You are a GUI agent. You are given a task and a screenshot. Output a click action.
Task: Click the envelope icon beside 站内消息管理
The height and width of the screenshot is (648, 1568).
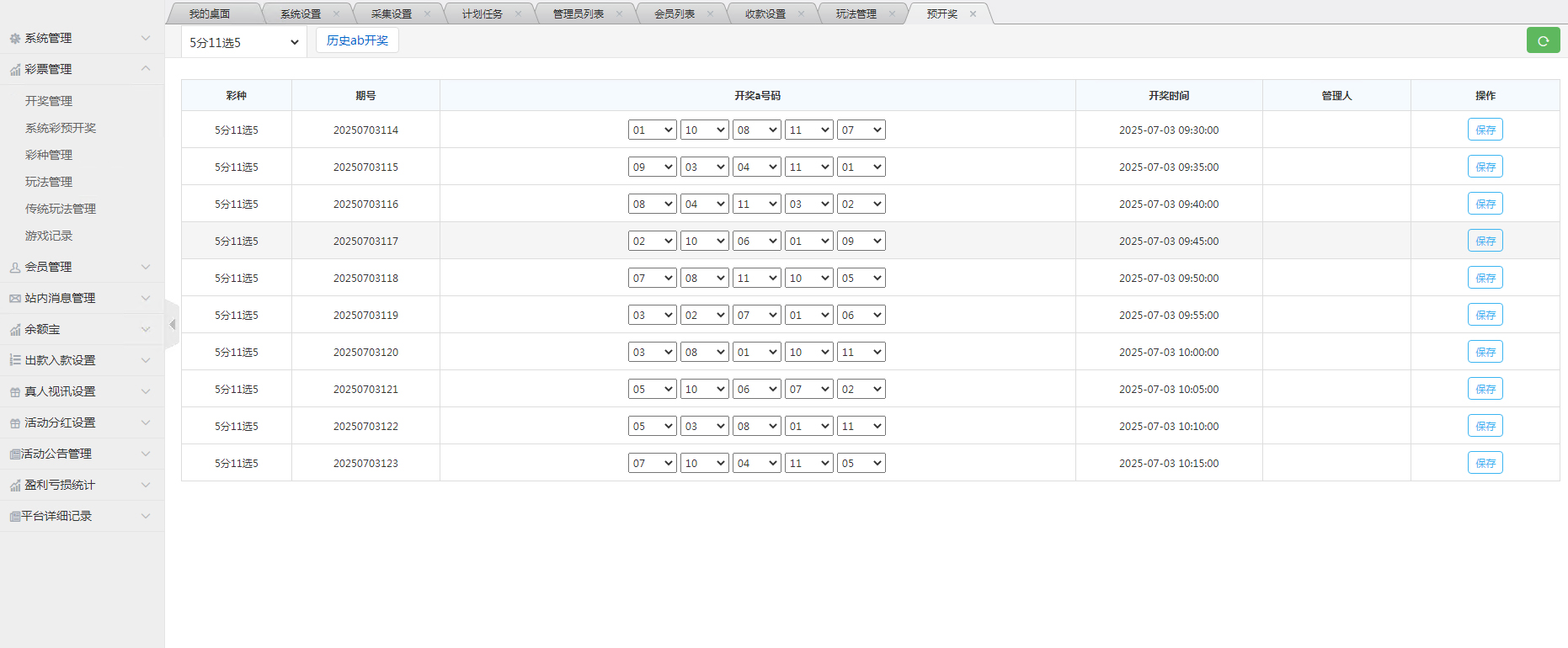point(14,299)
